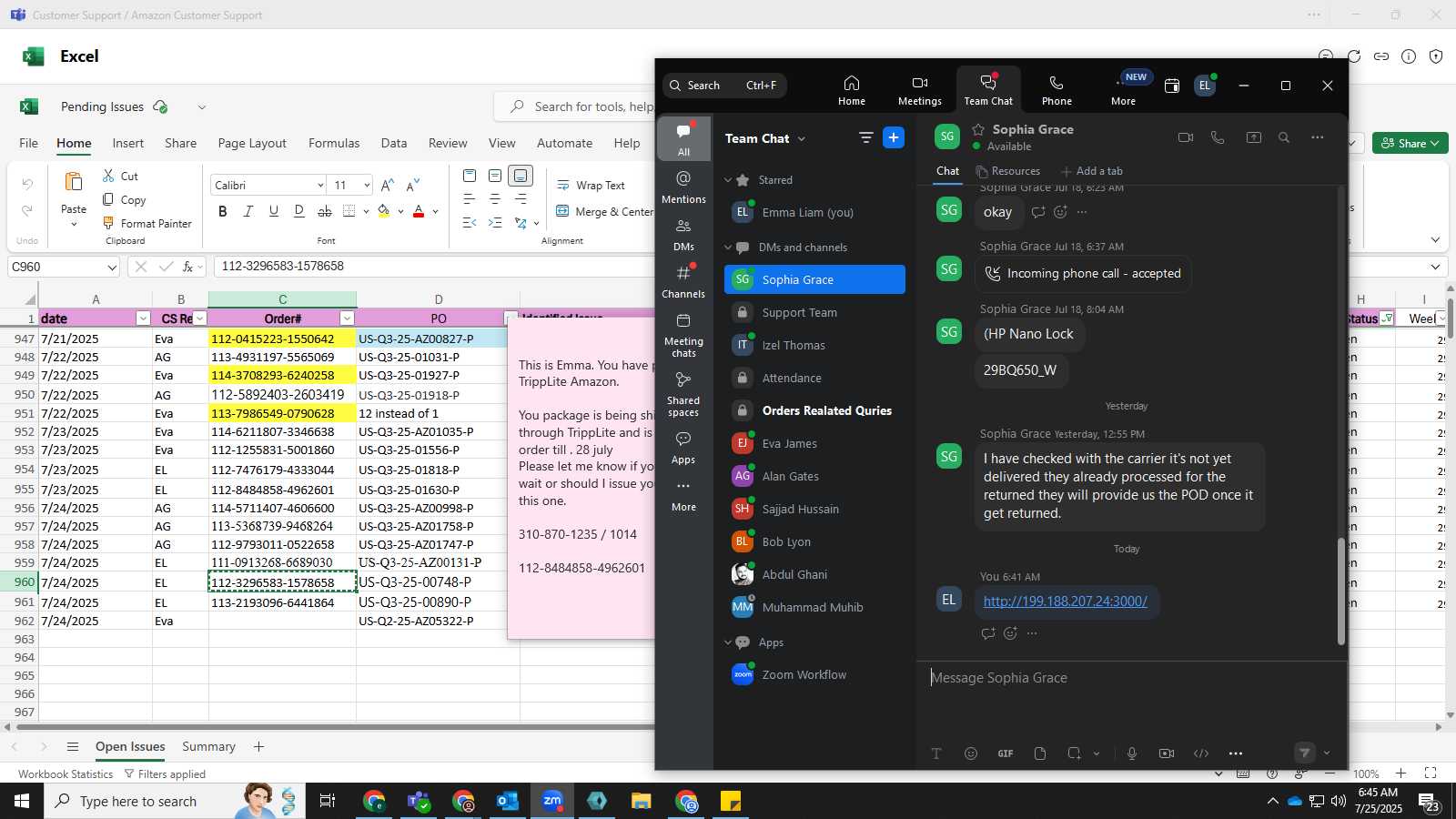Open the Name Box dropdown for C960
The image size is (1456, 819).
tap(112, 268)
